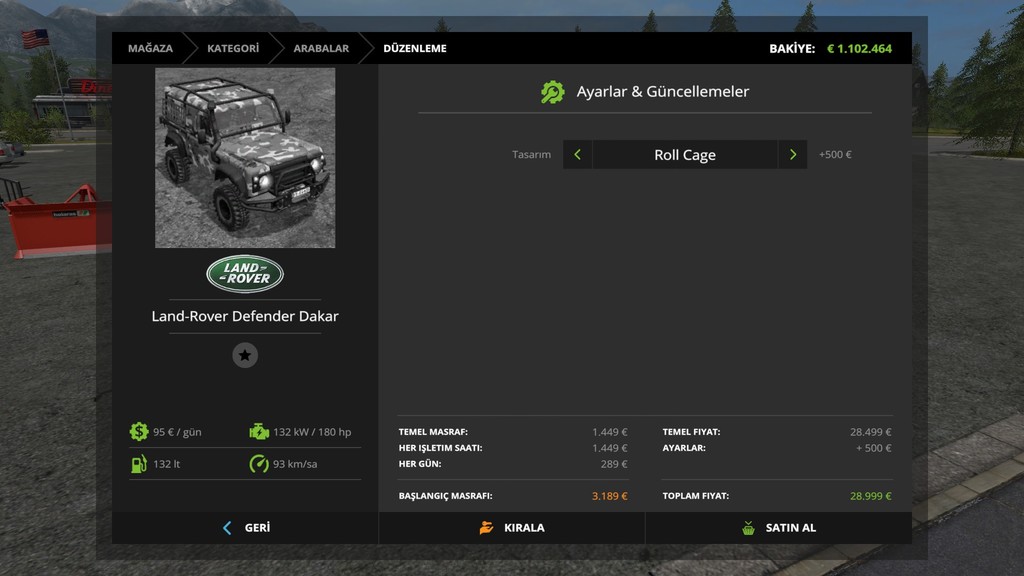The image size is (1024, 576).
Task: Click the green gear wrench settings icon
Action: click(x=552, y=92)
